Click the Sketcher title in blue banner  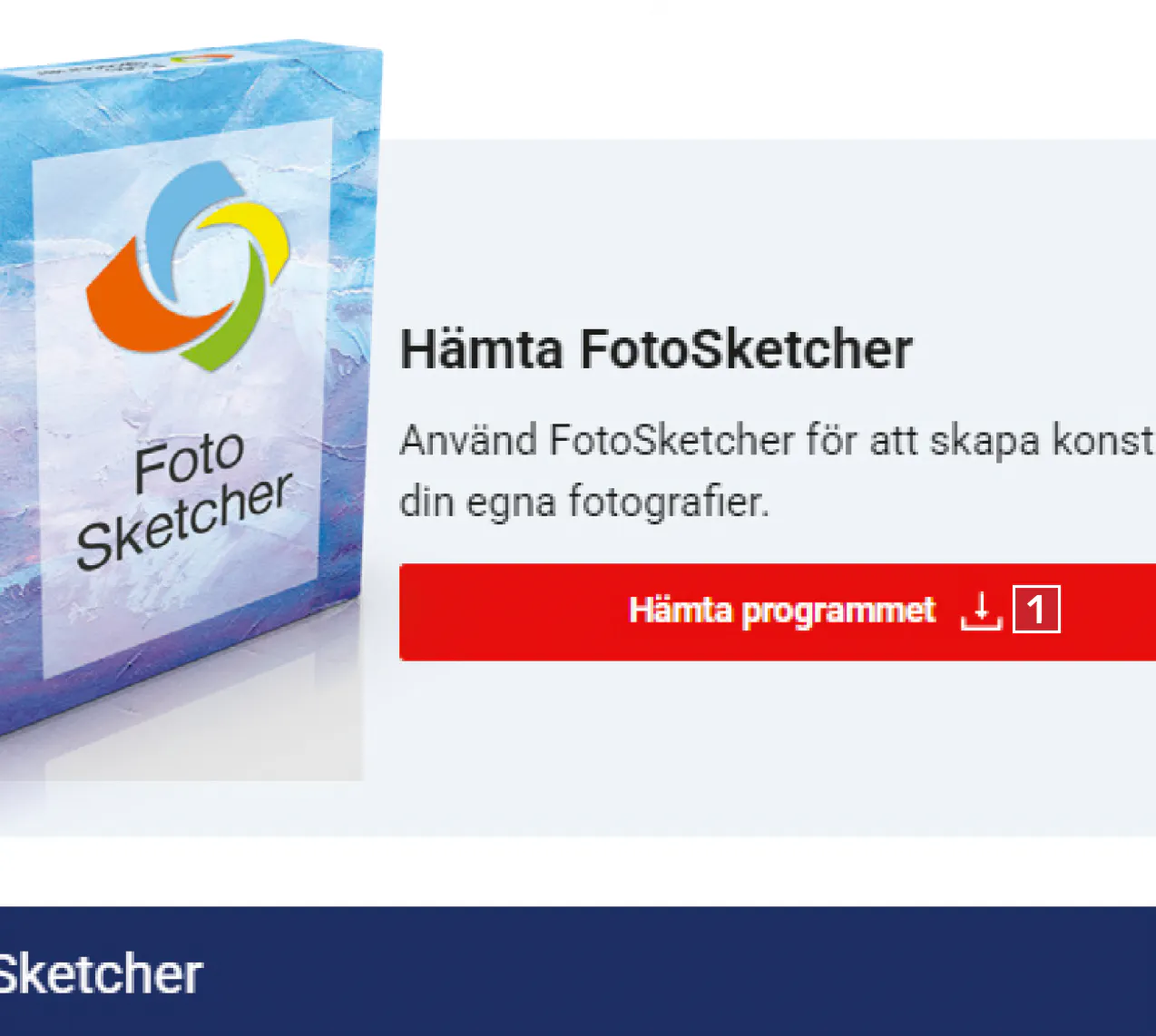pyautogui.click(x=101, y=974)
